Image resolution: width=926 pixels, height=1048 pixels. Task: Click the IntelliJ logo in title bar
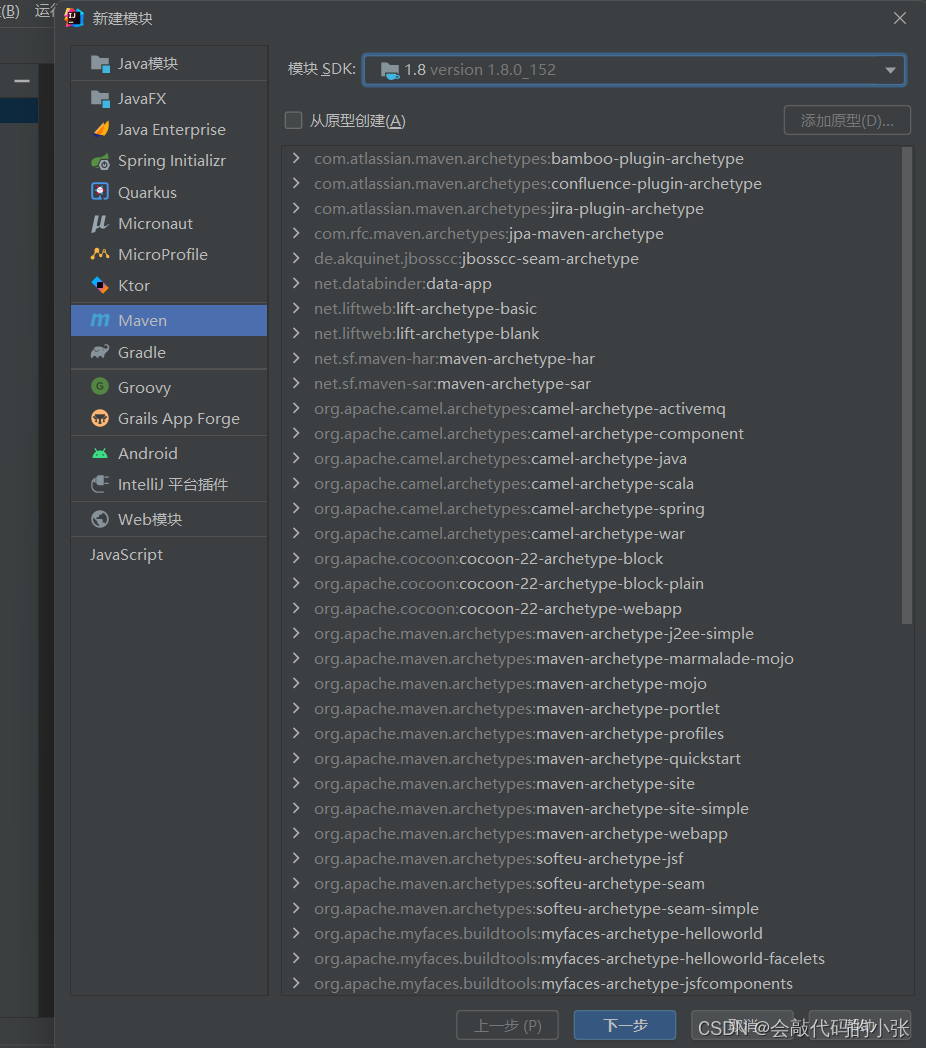point(74,18)
